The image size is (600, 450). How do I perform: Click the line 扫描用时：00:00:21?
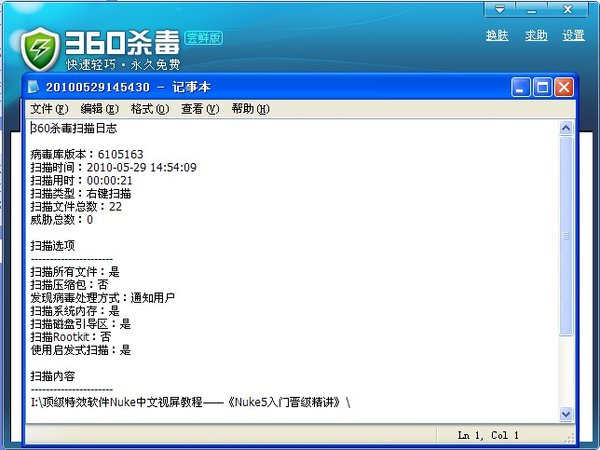(82, 180)
